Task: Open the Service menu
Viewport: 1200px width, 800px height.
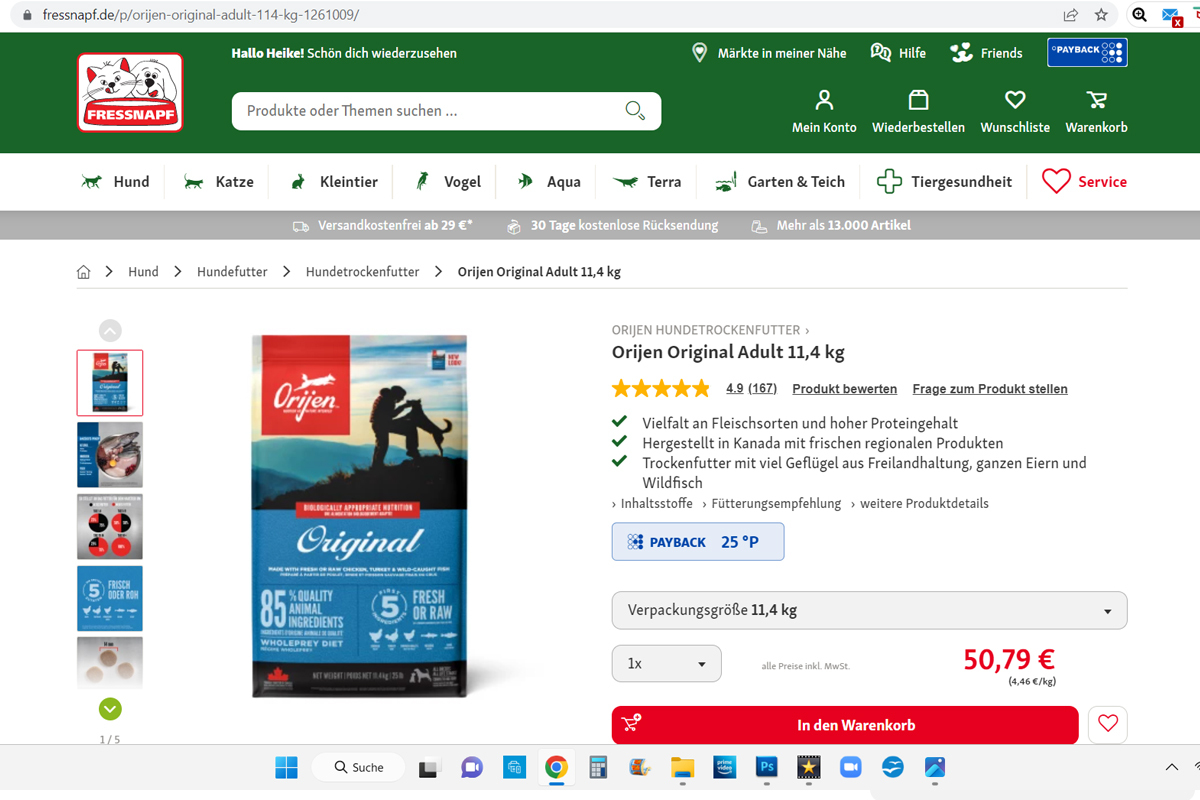Action: point(1084,182)
